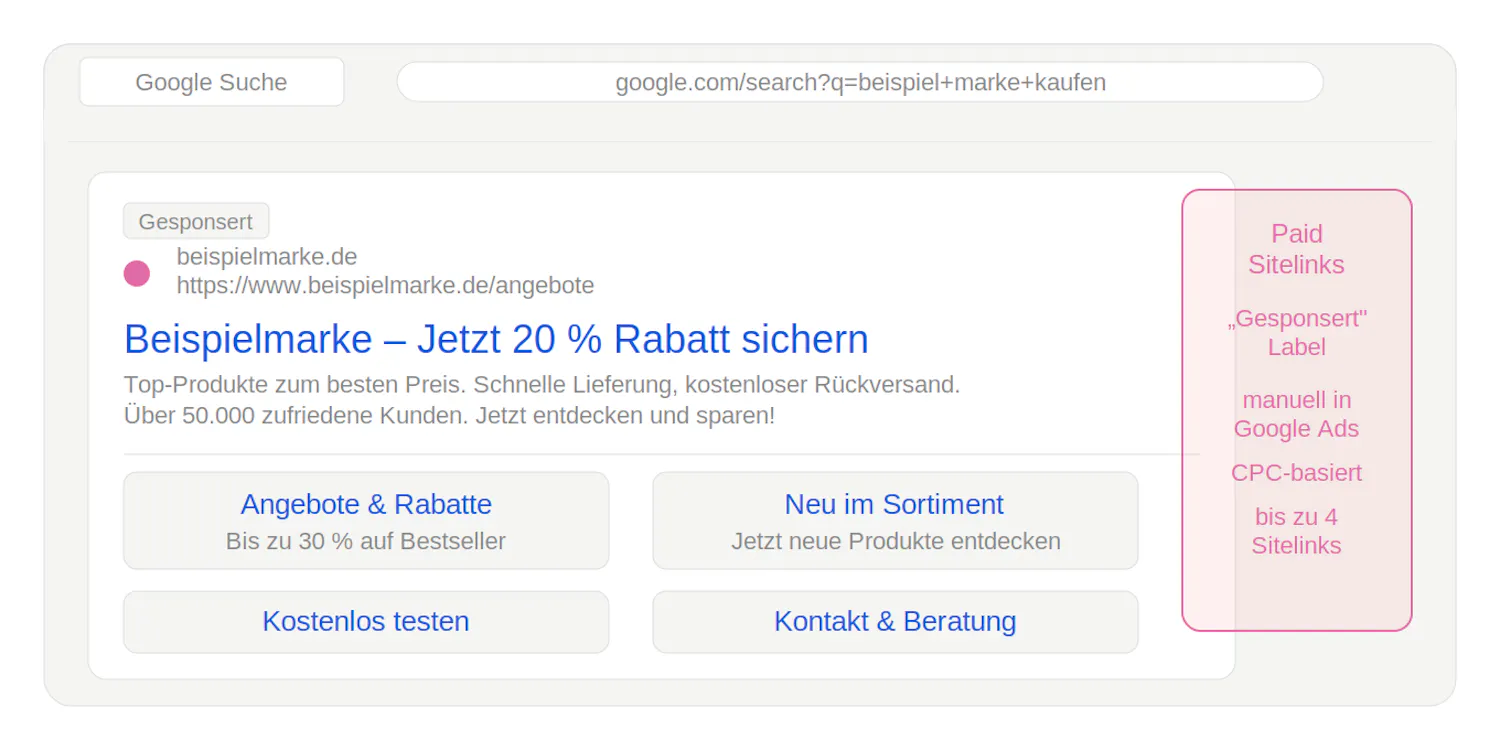Click the „Gesponsert" Label note
1500x750 pixels.
1296,333
